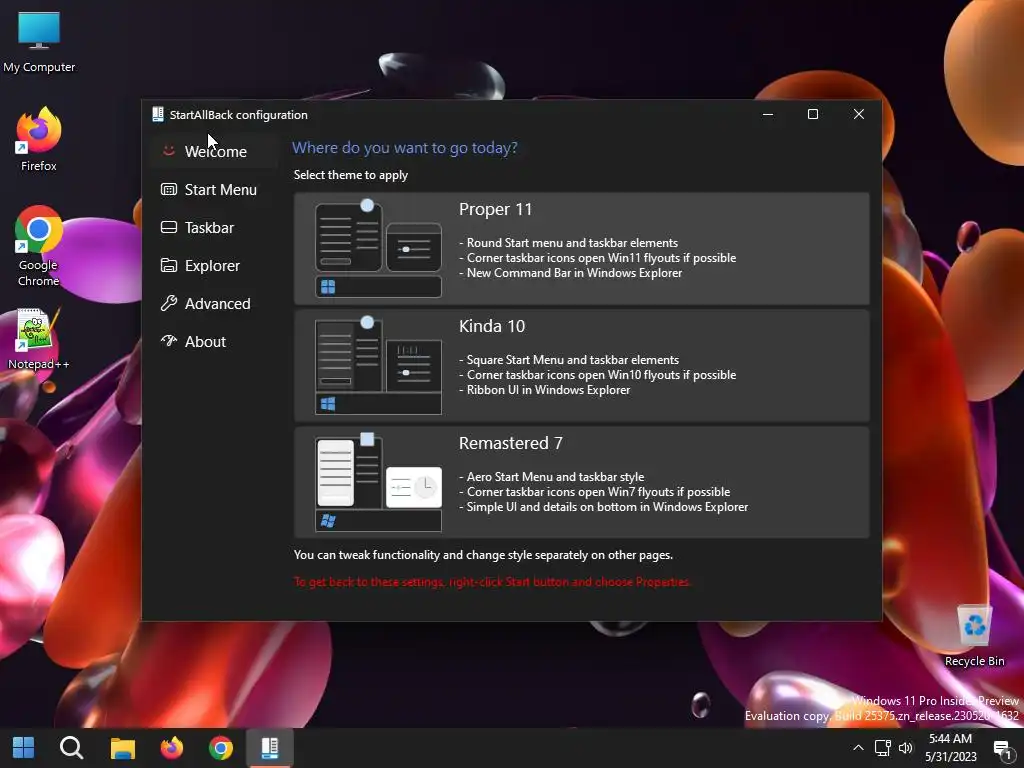Click the StartAllBack title bar icon

(157, 114)
